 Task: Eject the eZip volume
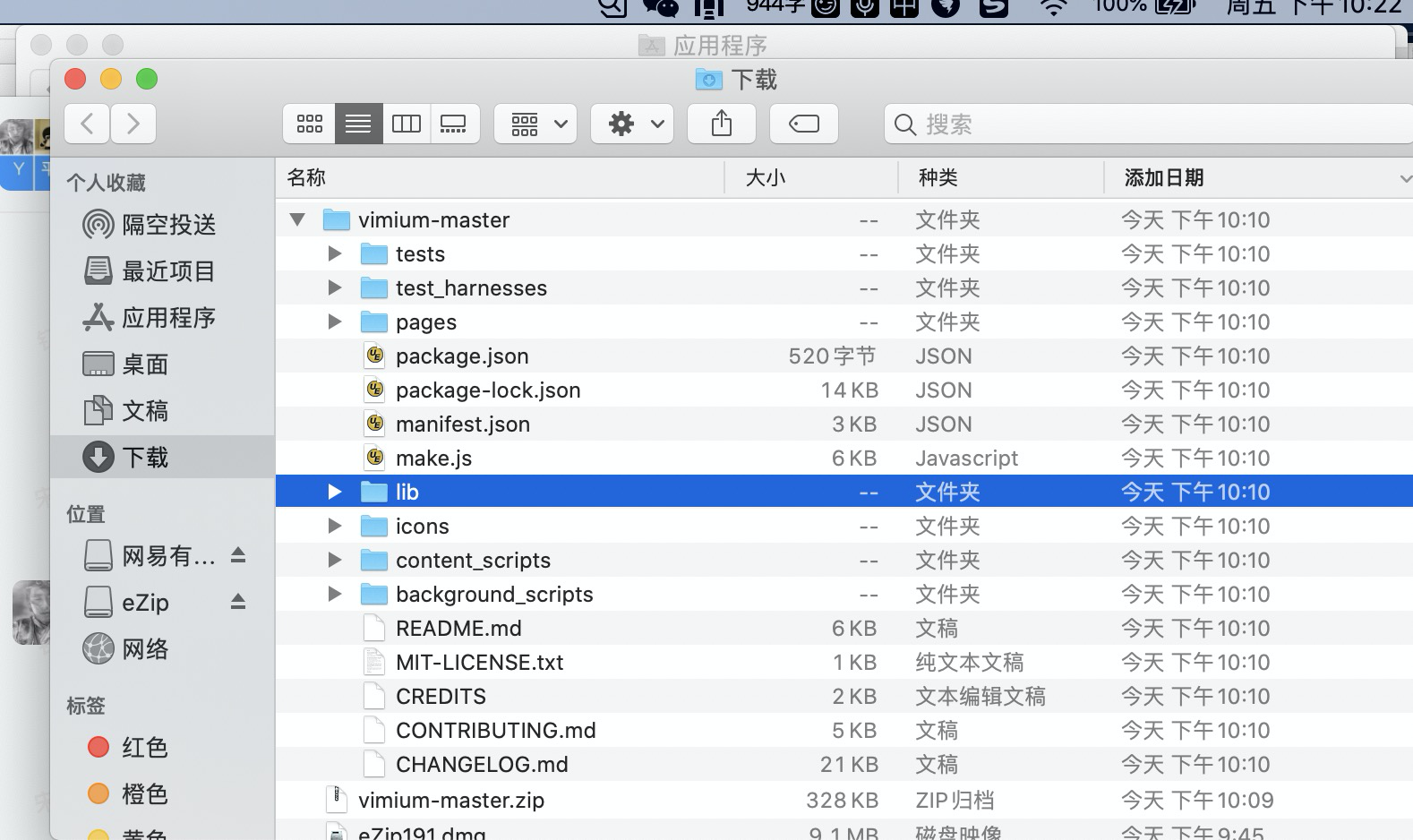coord(238,602)
